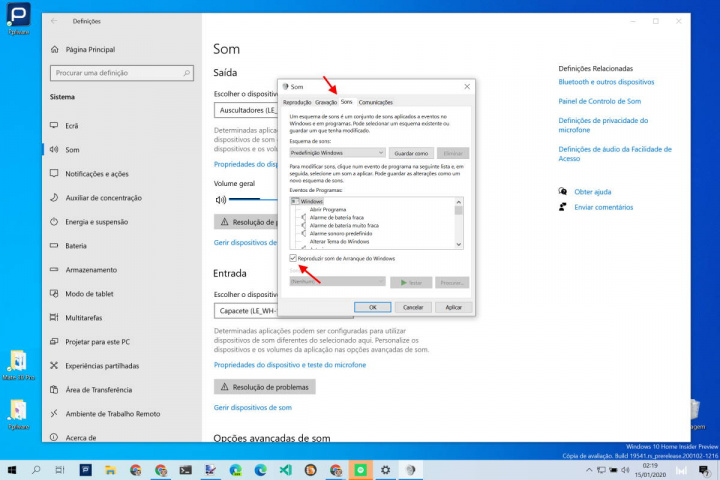Switch to the Comunicações tab
This screenshot has width=720, height=480.
(x=375, y=102)
